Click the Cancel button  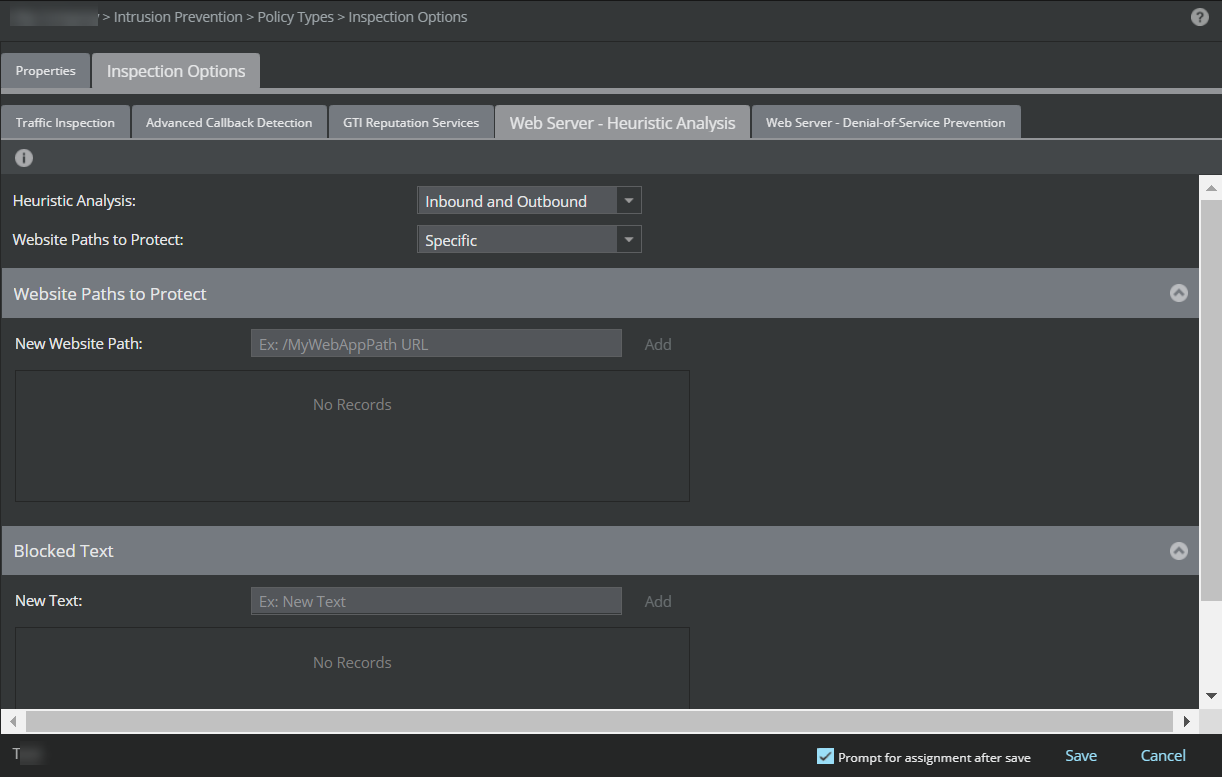pyautogui.click(x=1163, y=756)
